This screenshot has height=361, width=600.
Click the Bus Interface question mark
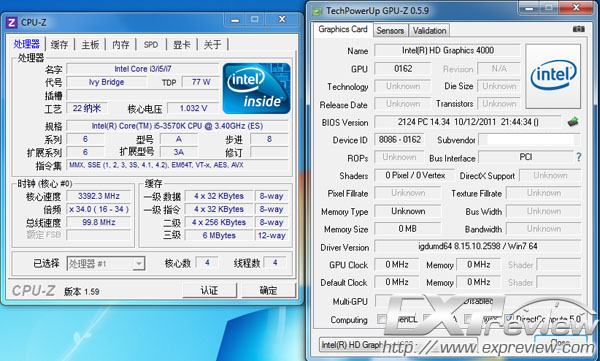point(579,157)
